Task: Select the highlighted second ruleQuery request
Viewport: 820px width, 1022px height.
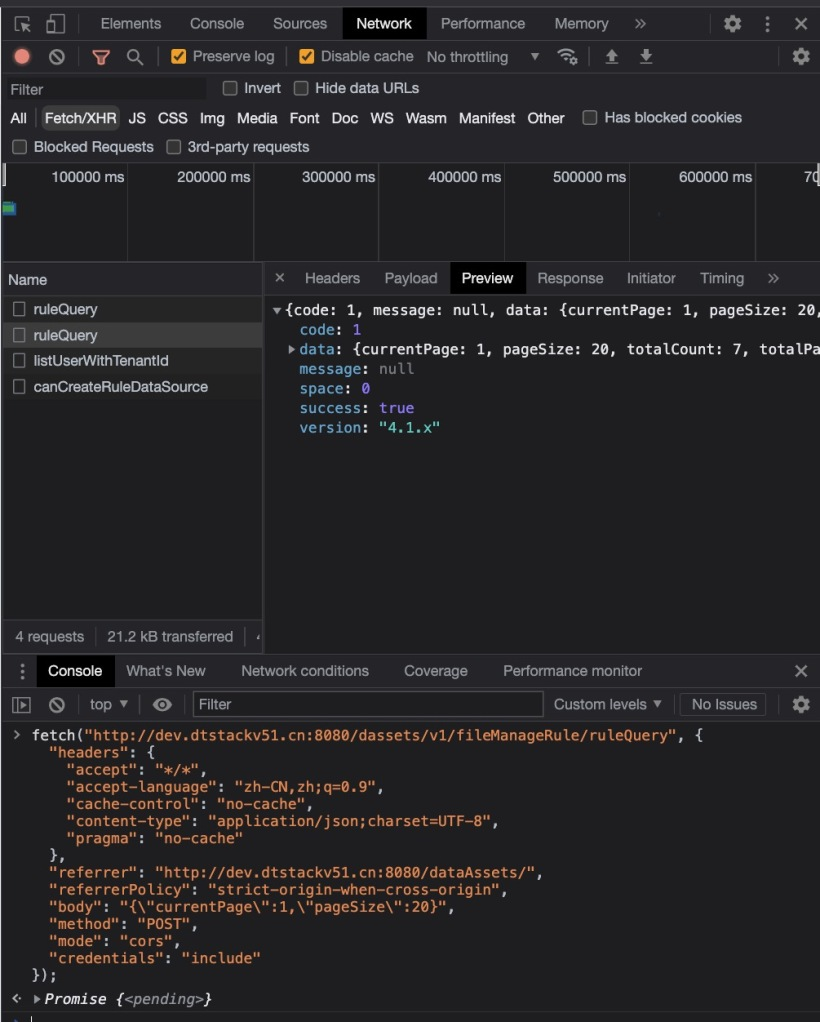Action: tap(133, 335)
